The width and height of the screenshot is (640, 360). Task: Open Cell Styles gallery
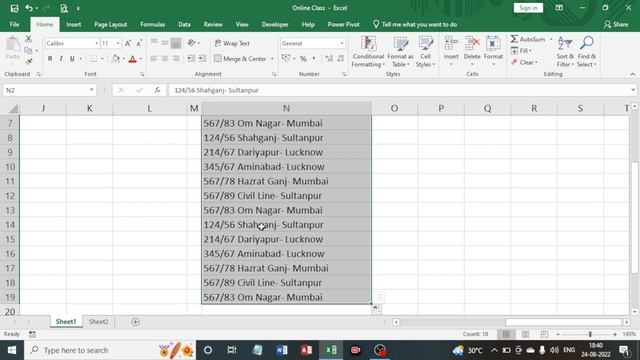coord(425,52)
